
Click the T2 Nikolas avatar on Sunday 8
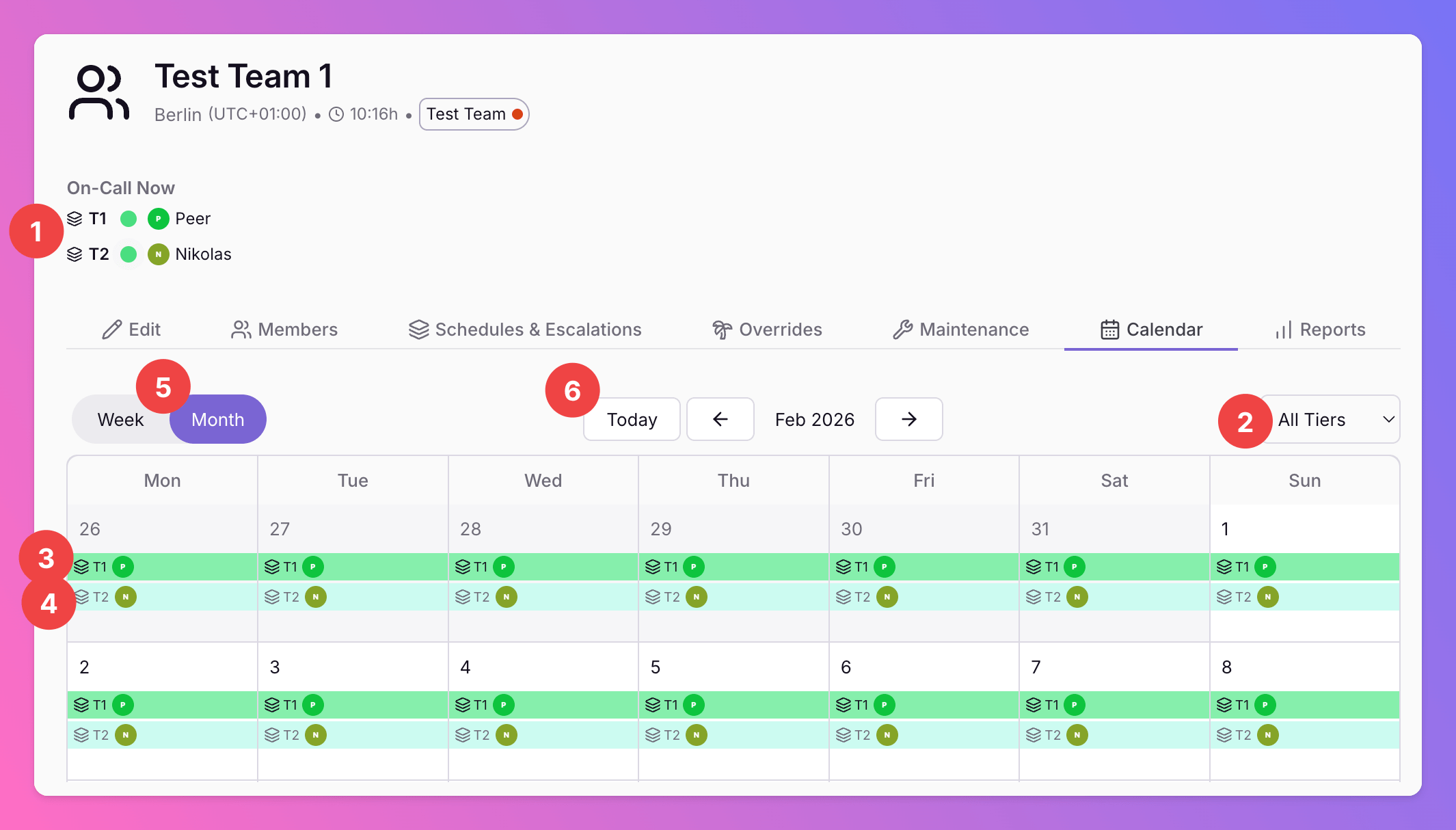point(1267,735)
